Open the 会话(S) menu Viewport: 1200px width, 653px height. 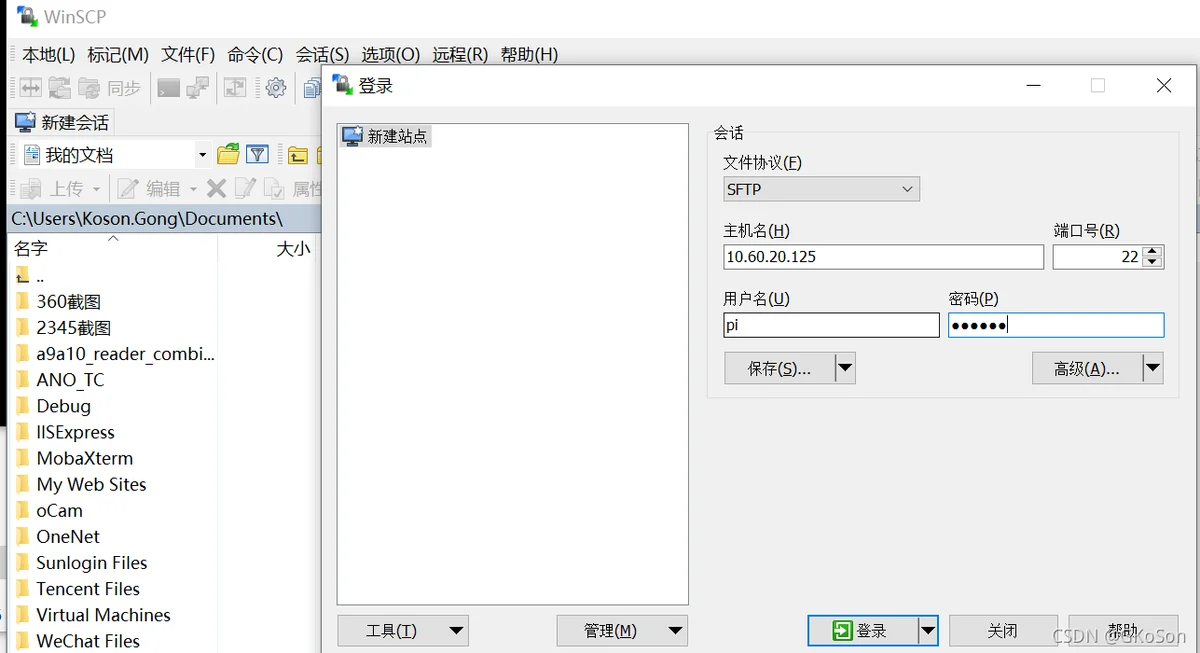(x=322, y=55)
